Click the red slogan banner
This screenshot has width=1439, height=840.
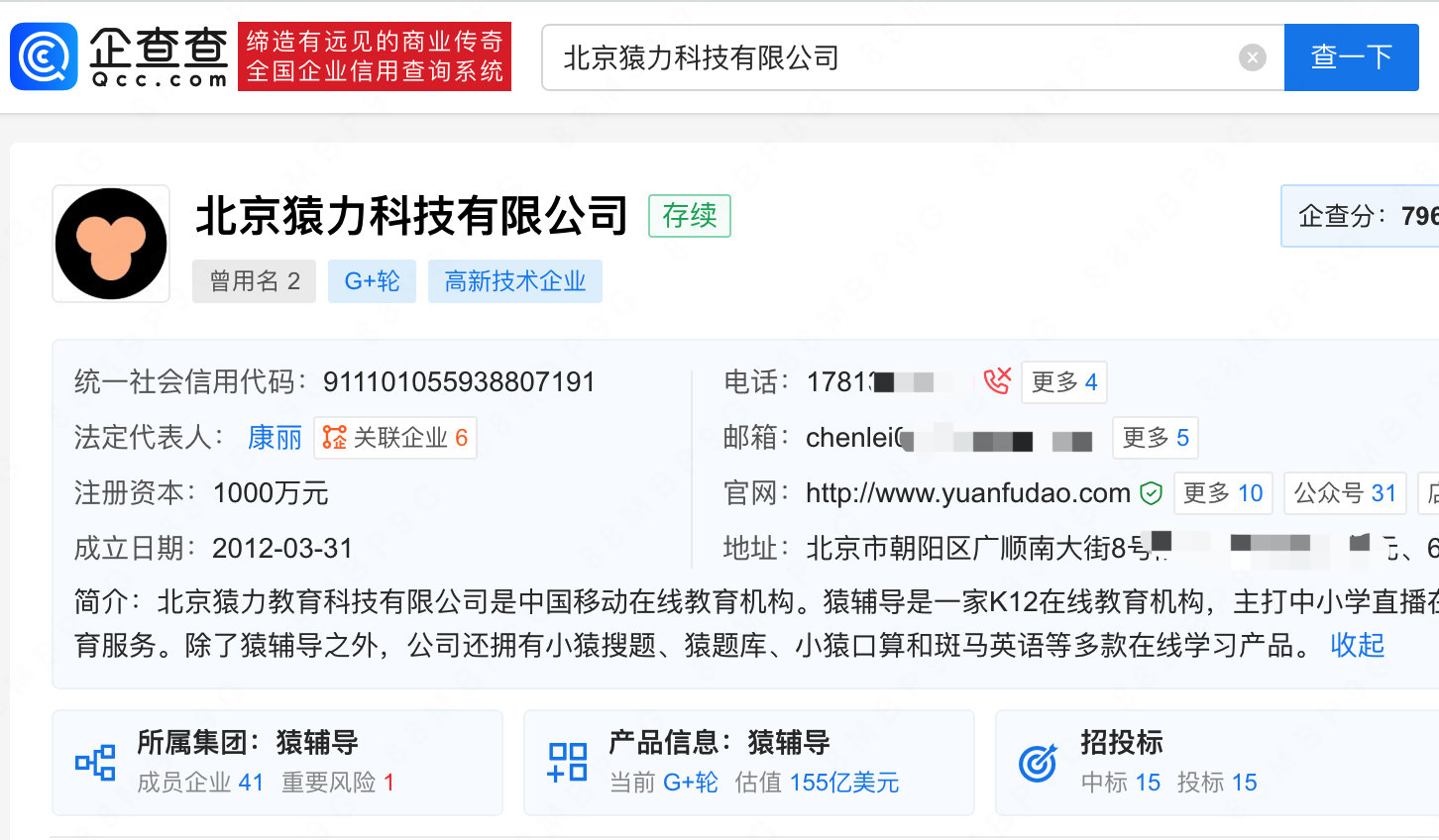[375, 56]
